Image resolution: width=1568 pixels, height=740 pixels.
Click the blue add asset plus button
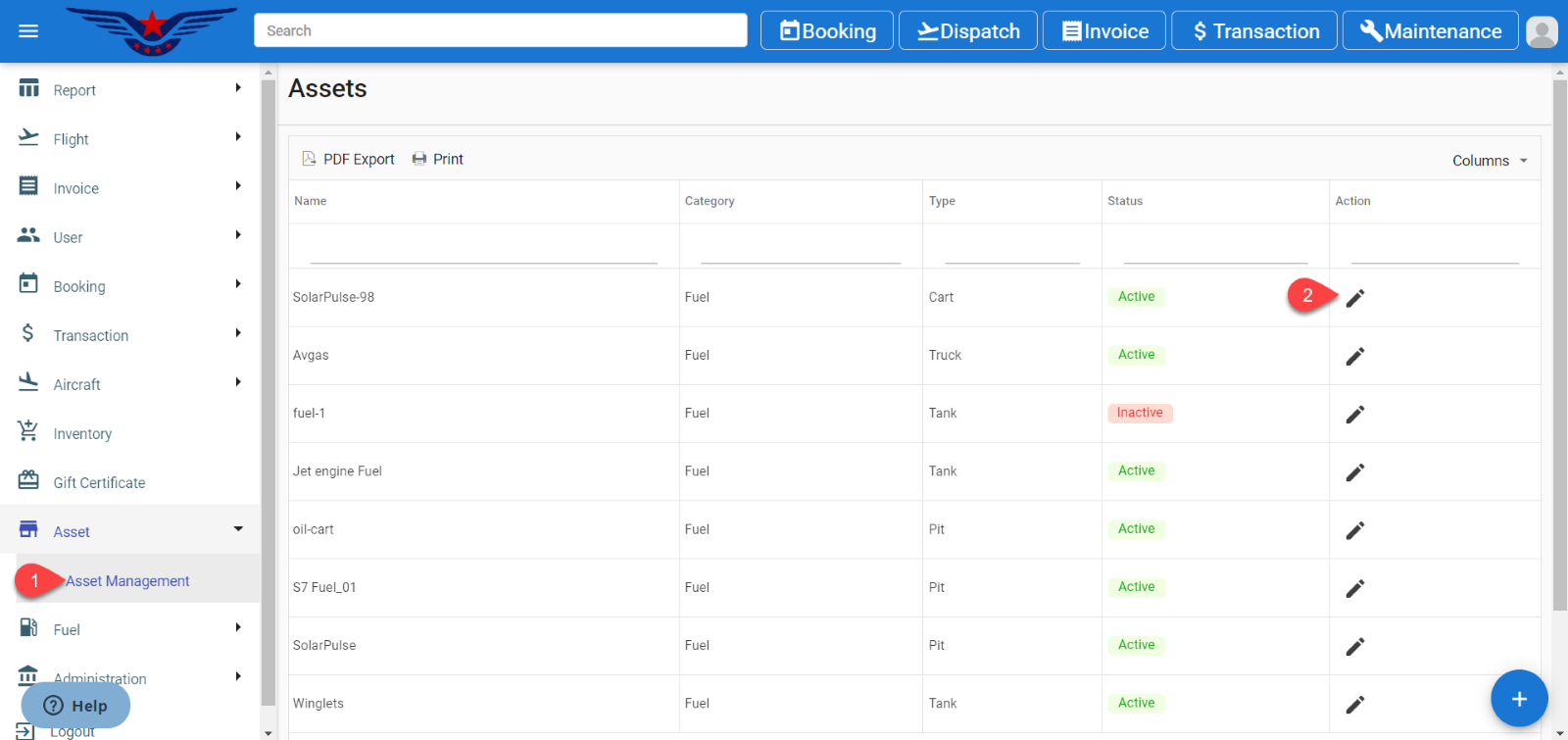tap(1518, 699)
